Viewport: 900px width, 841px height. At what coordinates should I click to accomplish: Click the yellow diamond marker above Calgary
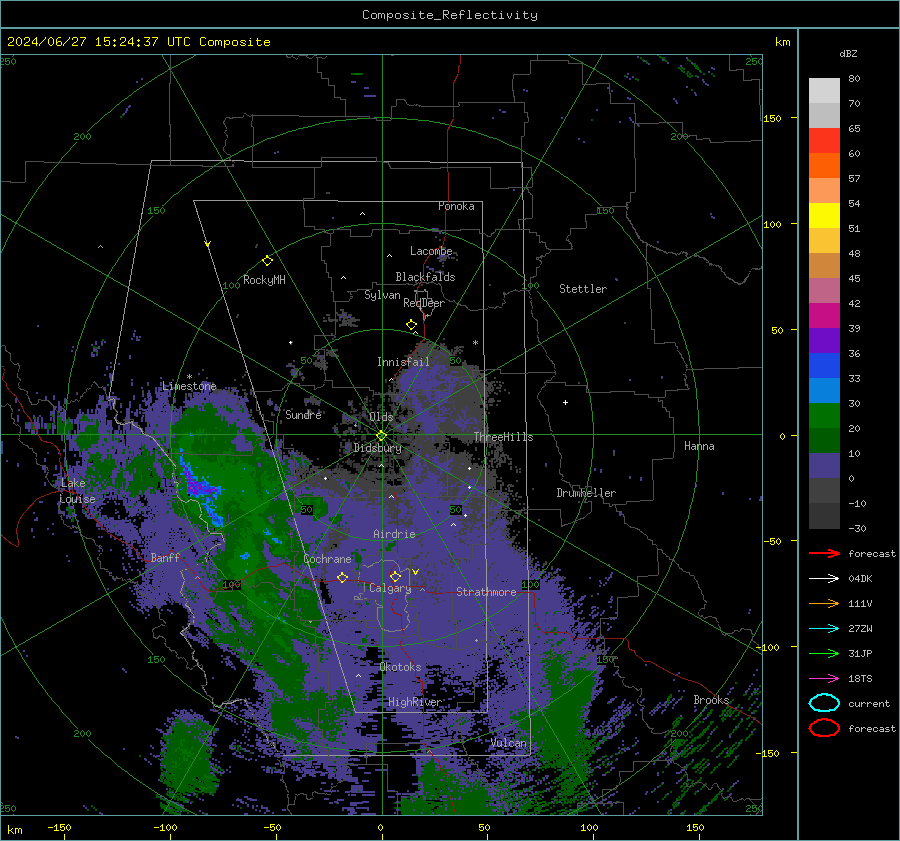coord(395,576)
